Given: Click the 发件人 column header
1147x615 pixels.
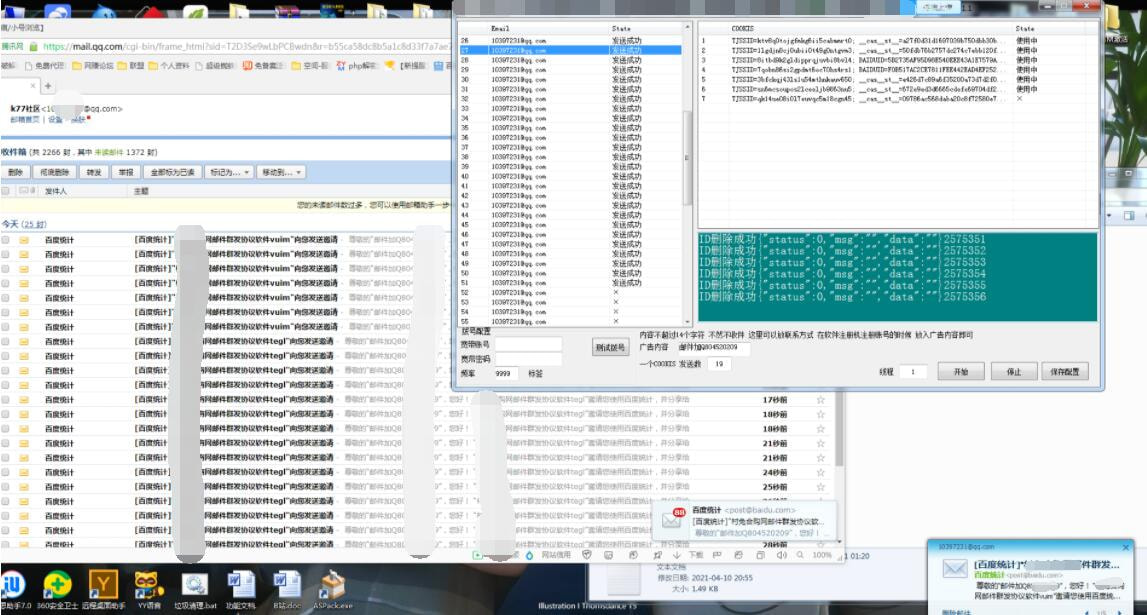Looking at the screenshot, I should [56, 191].
